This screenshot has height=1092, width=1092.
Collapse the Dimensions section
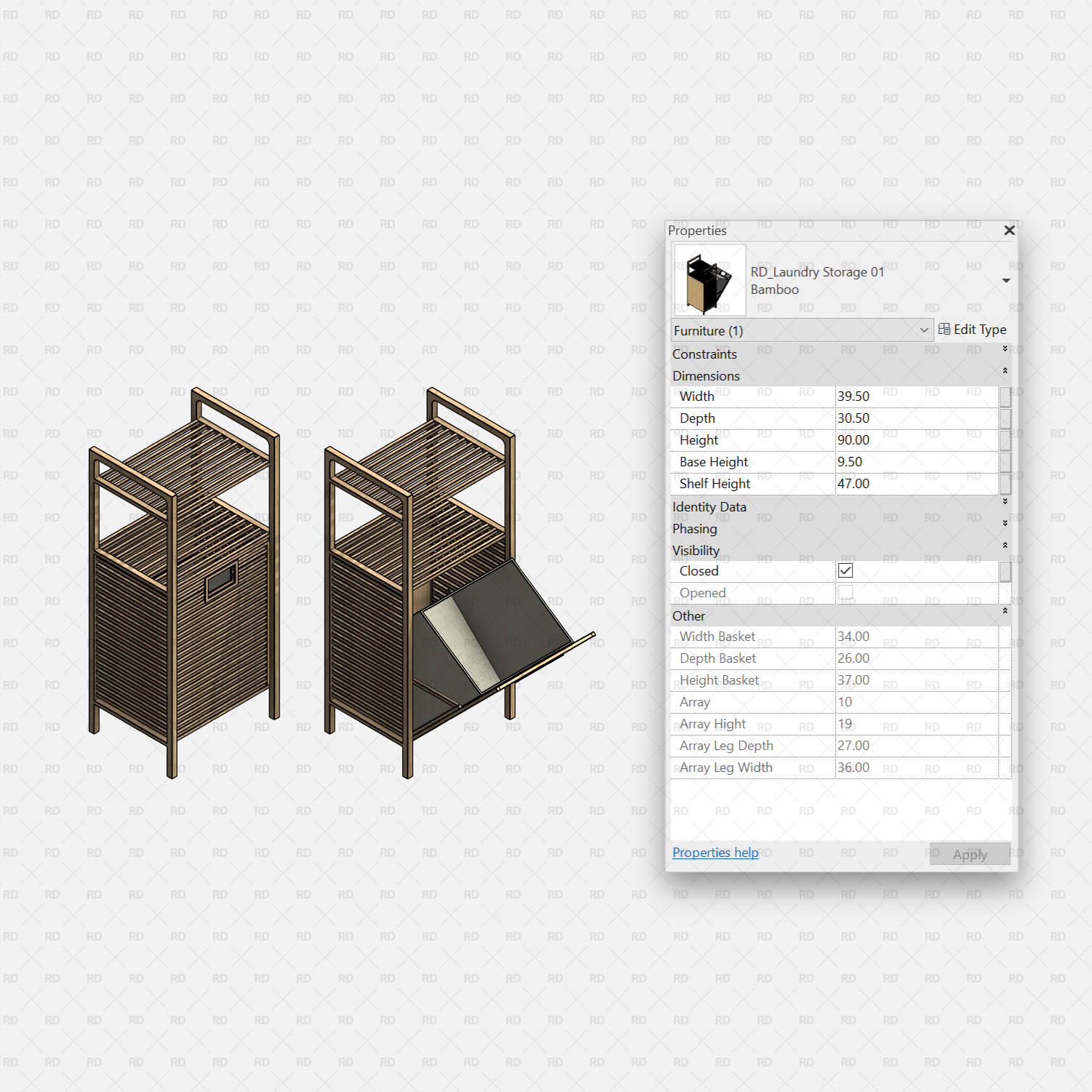pyautogui.click(x=1004, y=370)
